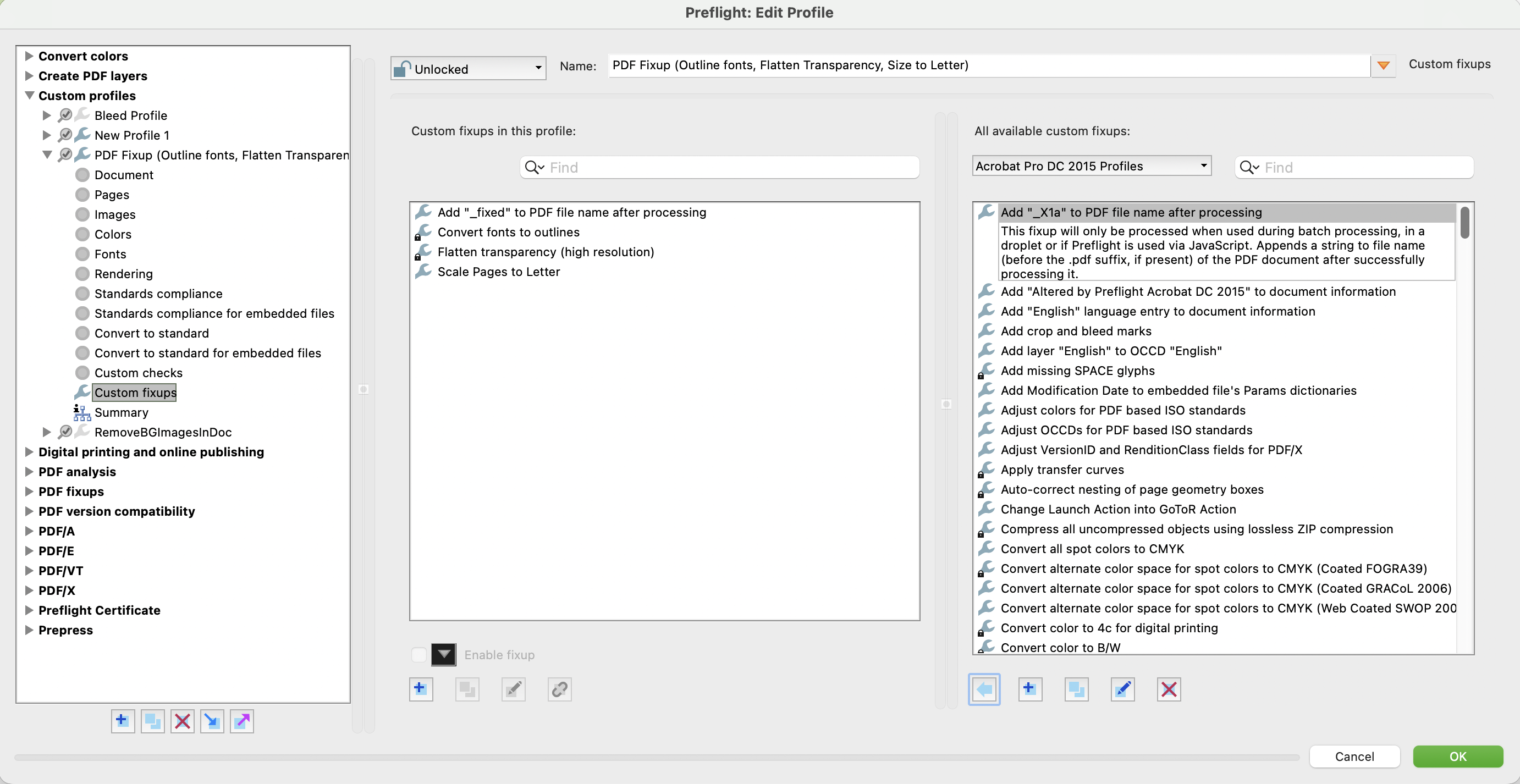This screenshot has width=1520, height=784.
Task: Select the Custom checks tree item
Action: [x=138, y=373]
